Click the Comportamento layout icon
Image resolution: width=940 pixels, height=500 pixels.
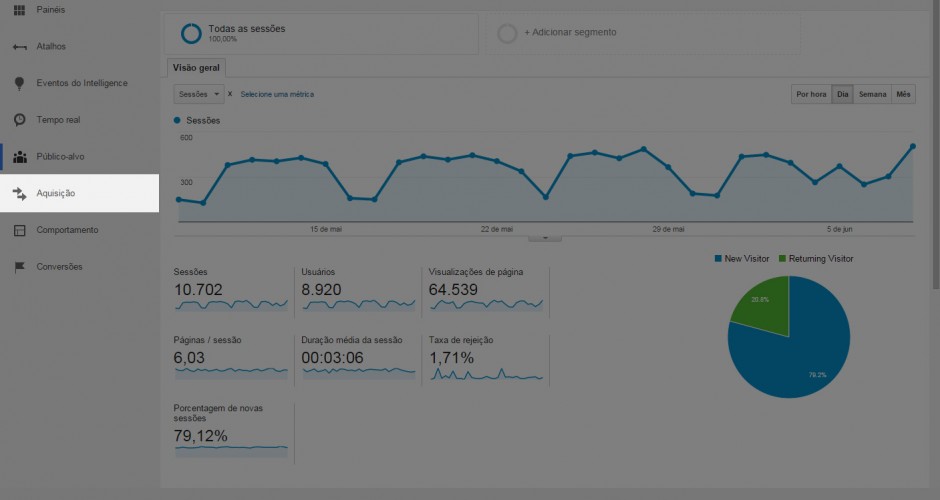pos(19,230)
